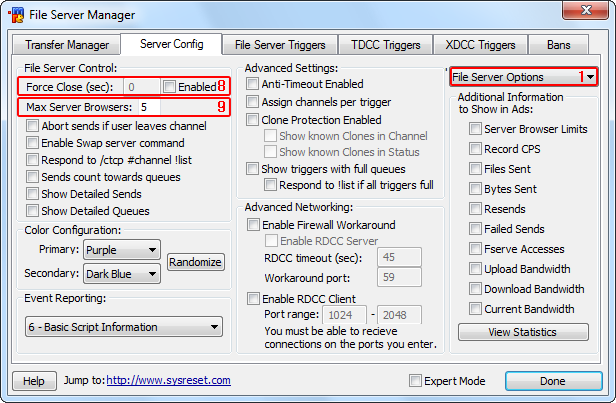Click the RDCC timeout field

click(x=399, y=257)
